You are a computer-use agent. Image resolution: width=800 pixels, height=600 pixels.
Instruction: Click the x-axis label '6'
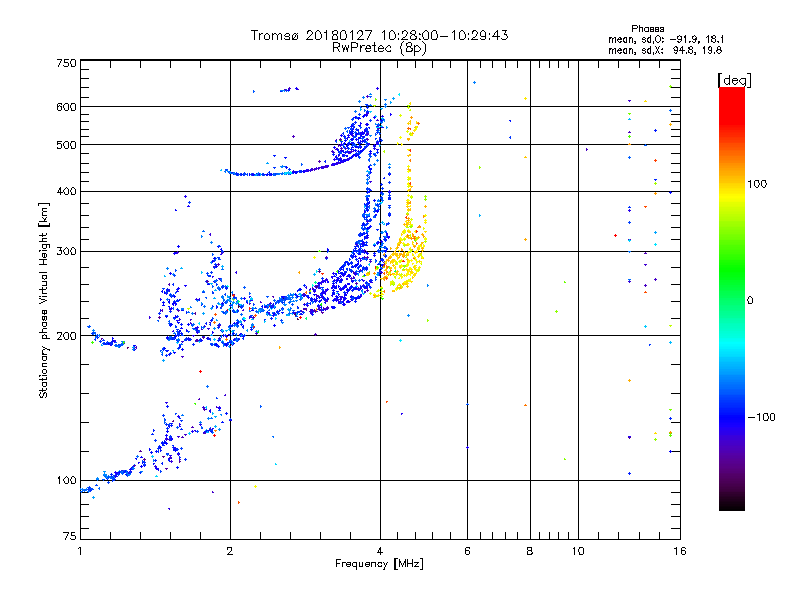(467, 551)
